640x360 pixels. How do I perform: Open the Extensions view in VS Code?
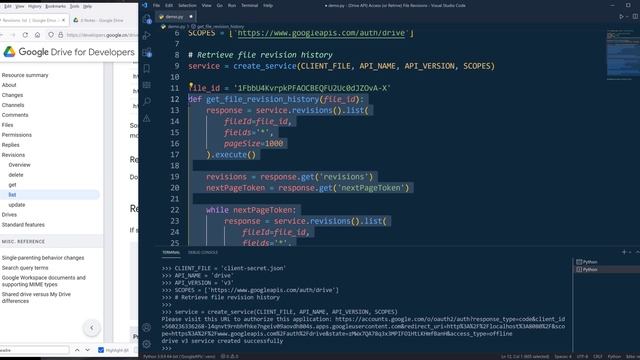pyautogui.click(x=147, y=52)
